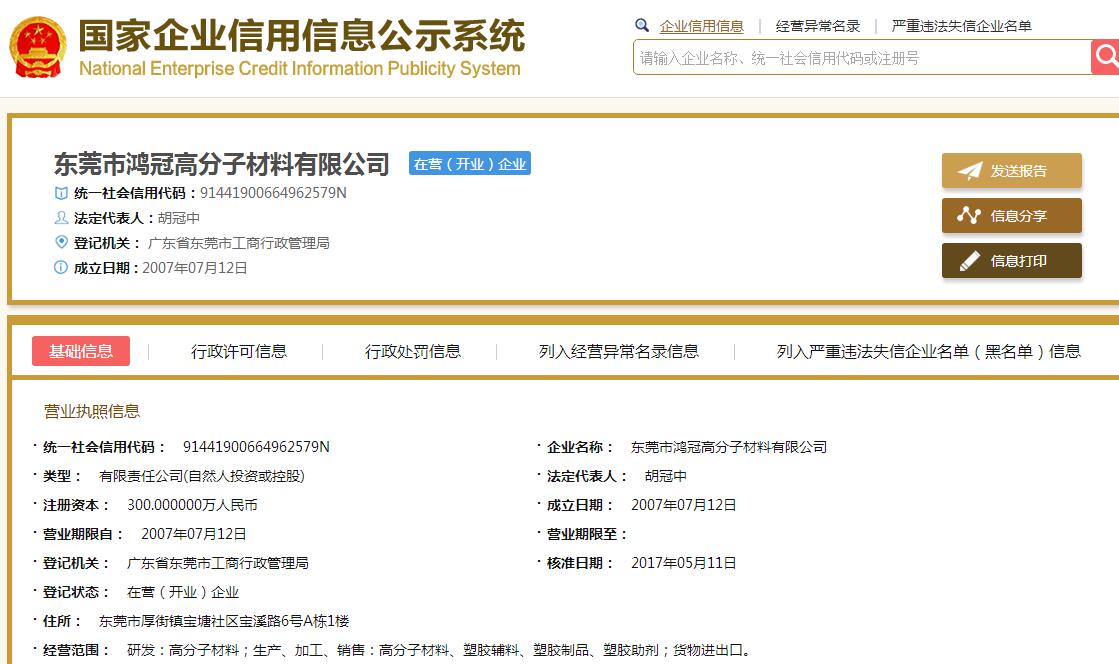
Task: Click the pencil icon on 信息打印
Action: [x=969, y=261]
